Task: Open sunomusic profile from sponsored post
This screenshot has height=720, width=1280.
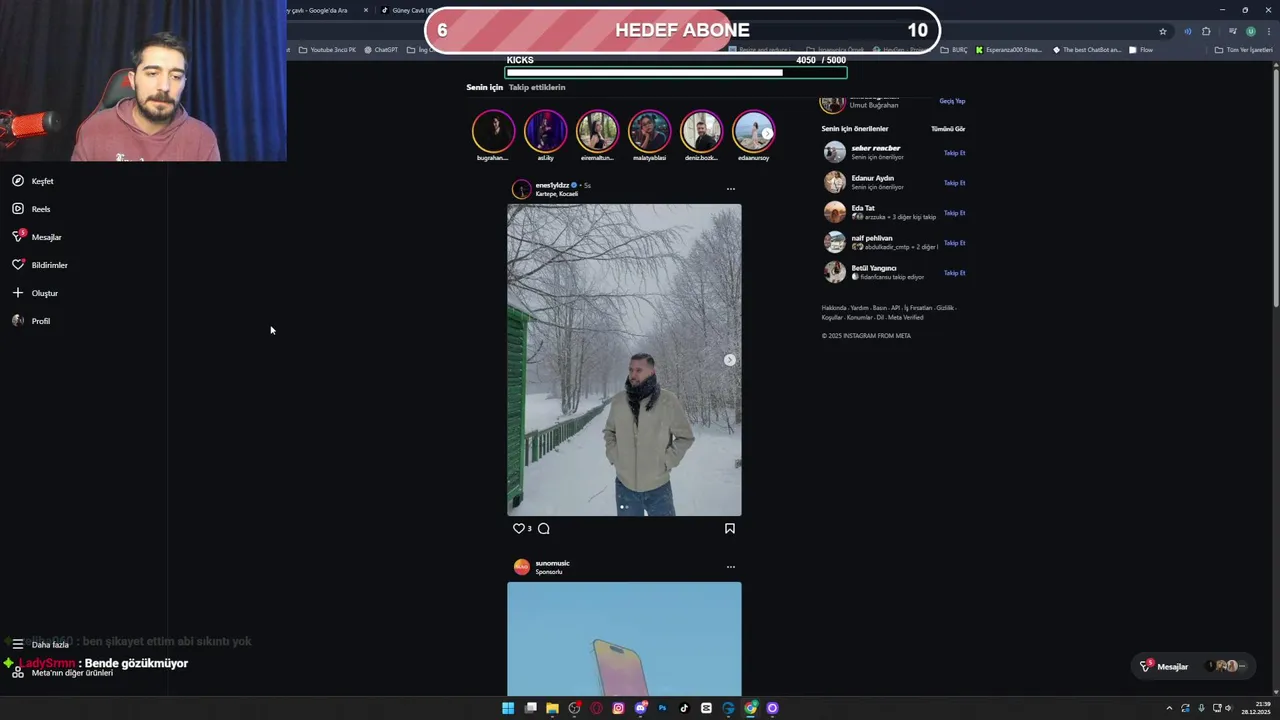Action: [552, 563]
